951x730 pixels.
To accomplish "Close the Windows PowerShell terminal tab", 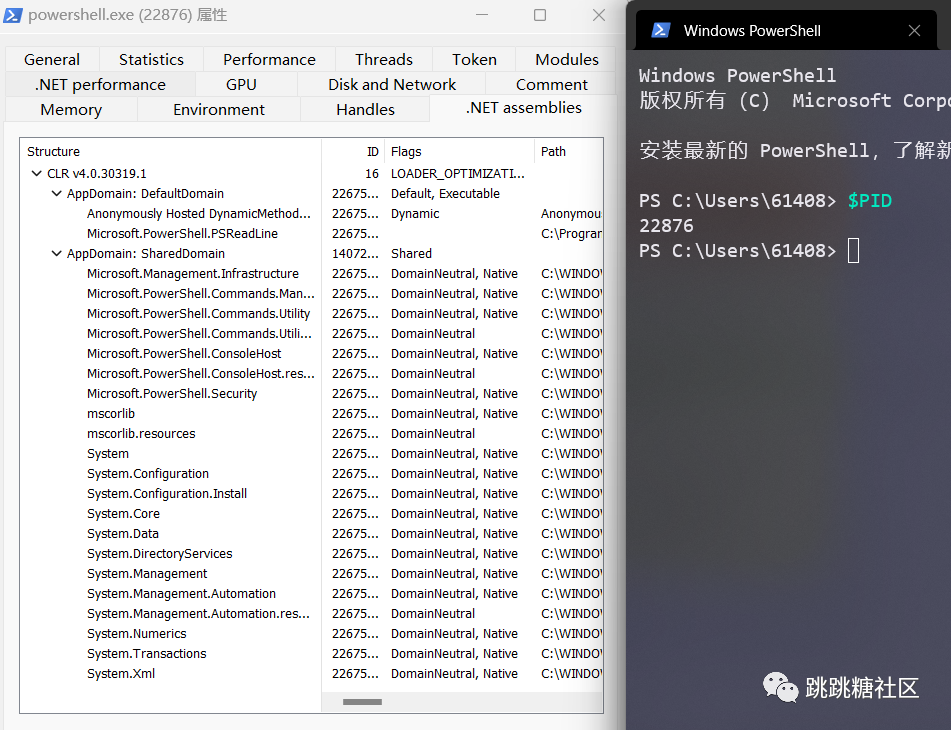I will [914, 30].
